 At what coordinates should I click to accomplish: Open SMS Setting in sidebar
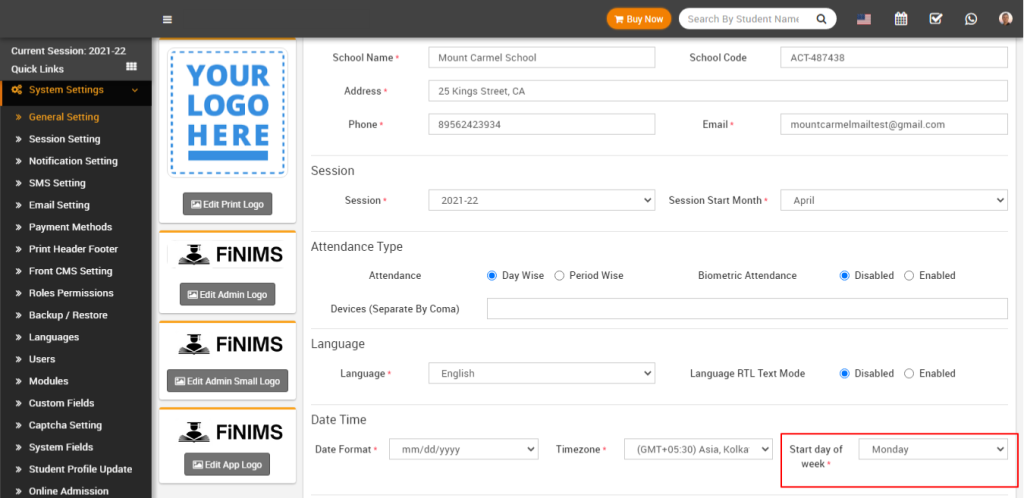coord(57,183)
